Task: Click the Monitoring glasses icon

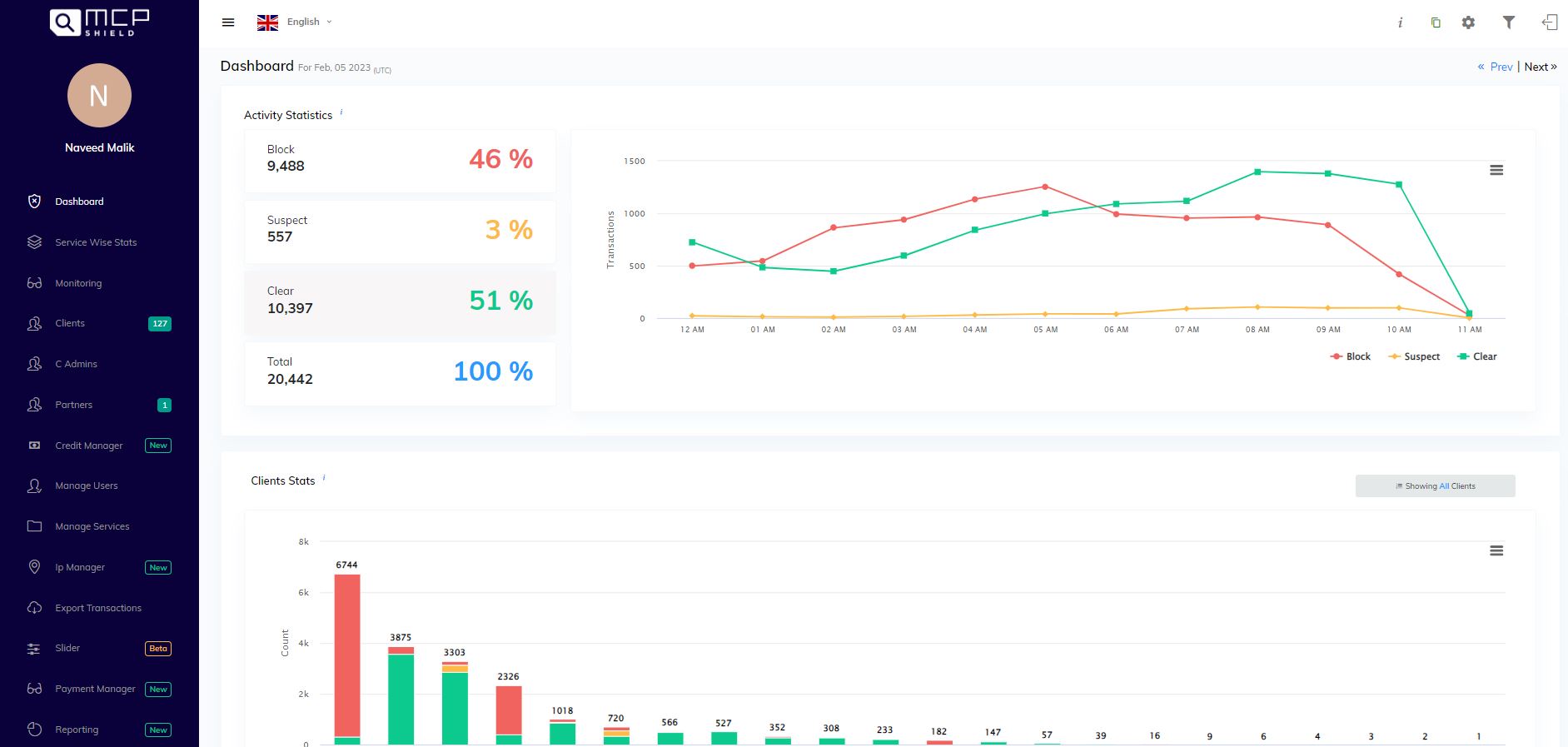Action: (34, 283)
